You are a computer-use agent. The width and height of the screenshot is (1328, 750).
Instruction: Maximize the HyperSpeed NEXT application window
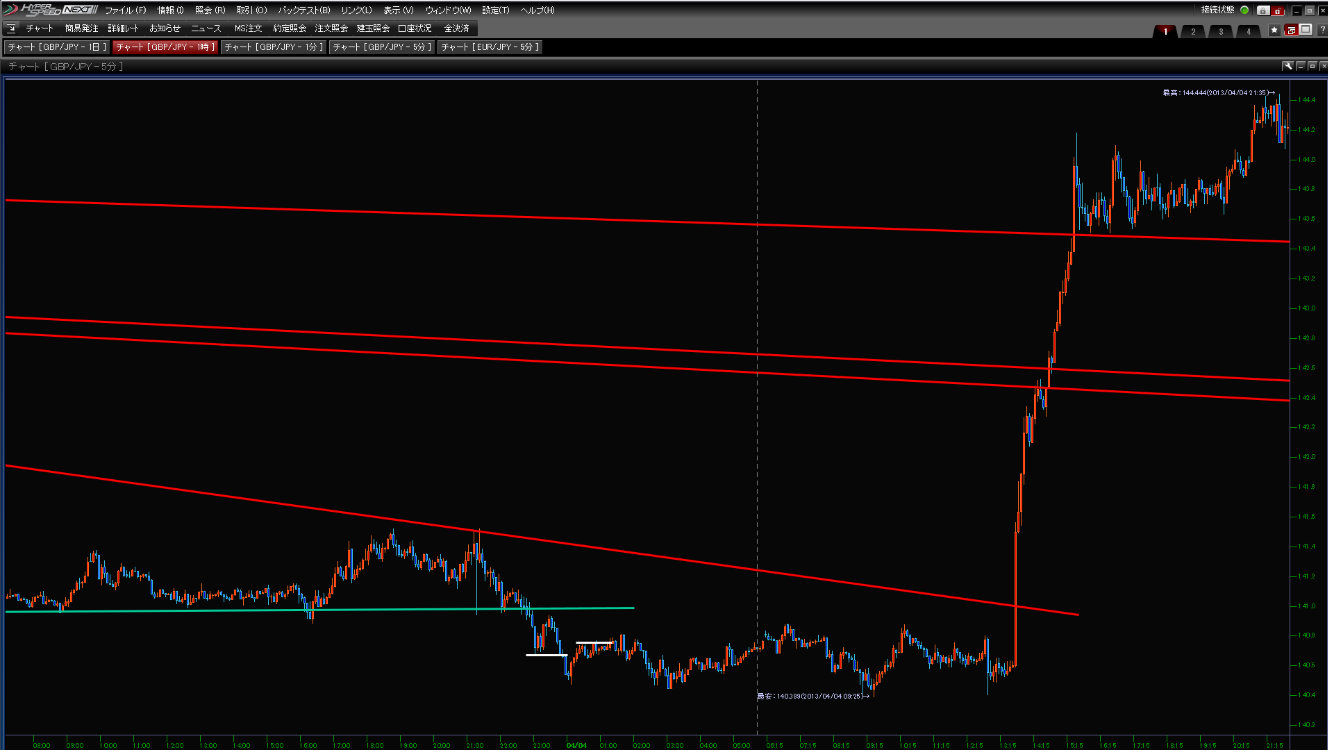pyautogui.click(x=1309, y=10)
